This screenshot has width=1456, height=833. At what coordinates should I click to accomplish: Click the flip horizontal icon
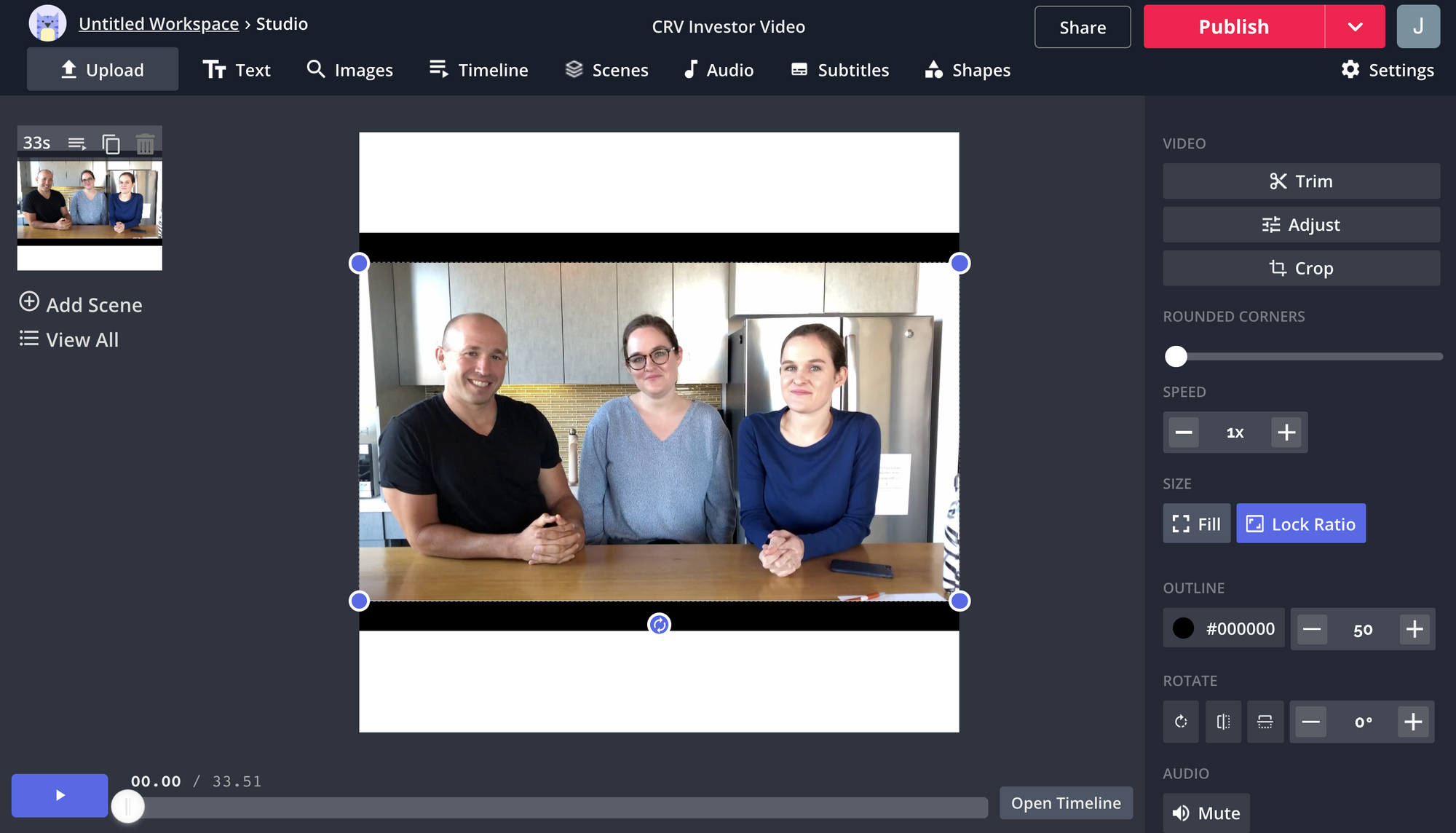[x=1223, y=722]
